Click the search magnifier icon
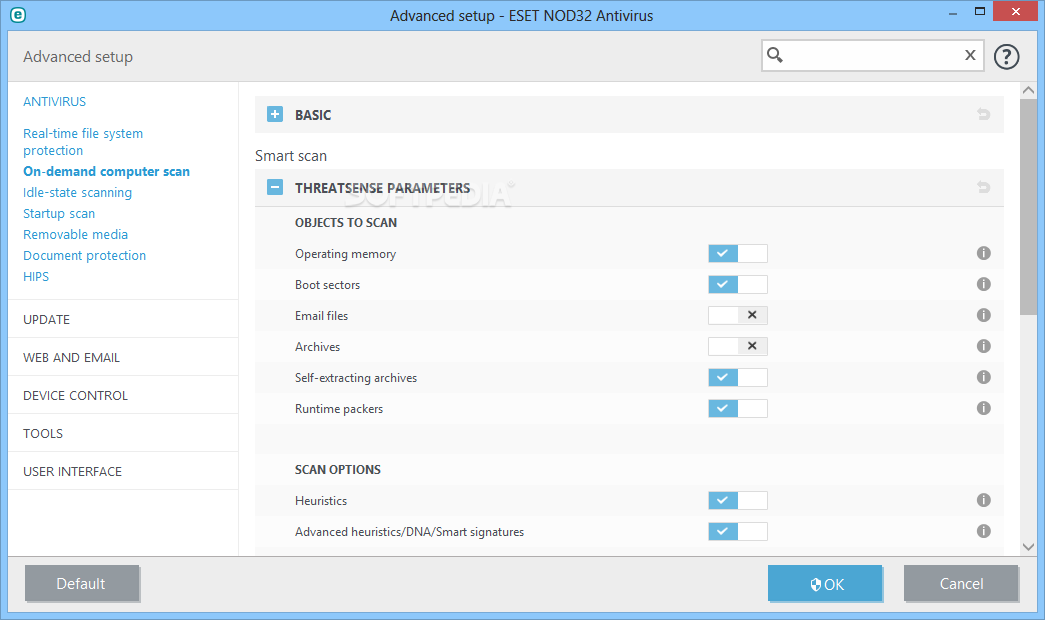The height and width of the screenshot is (620, 1045). pos(774,55)
